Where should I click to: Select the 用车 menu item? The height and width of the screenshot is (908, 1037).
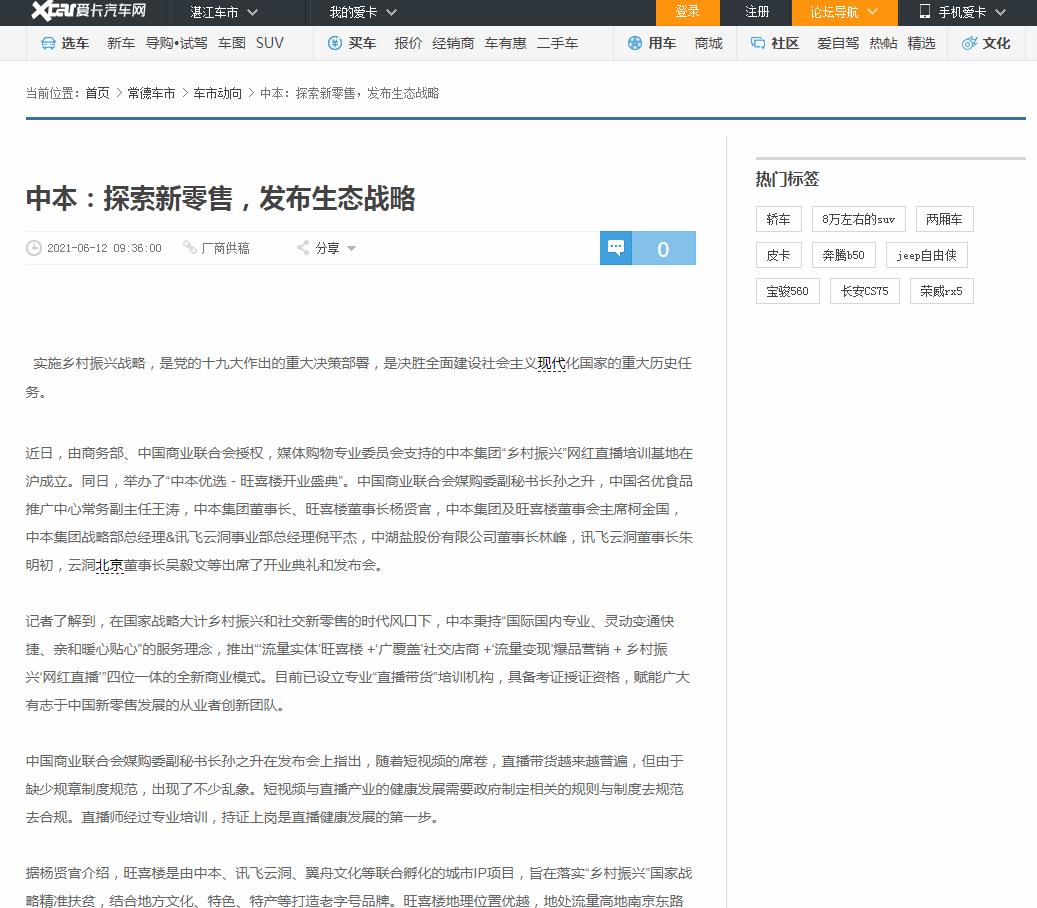pos(661,44)
